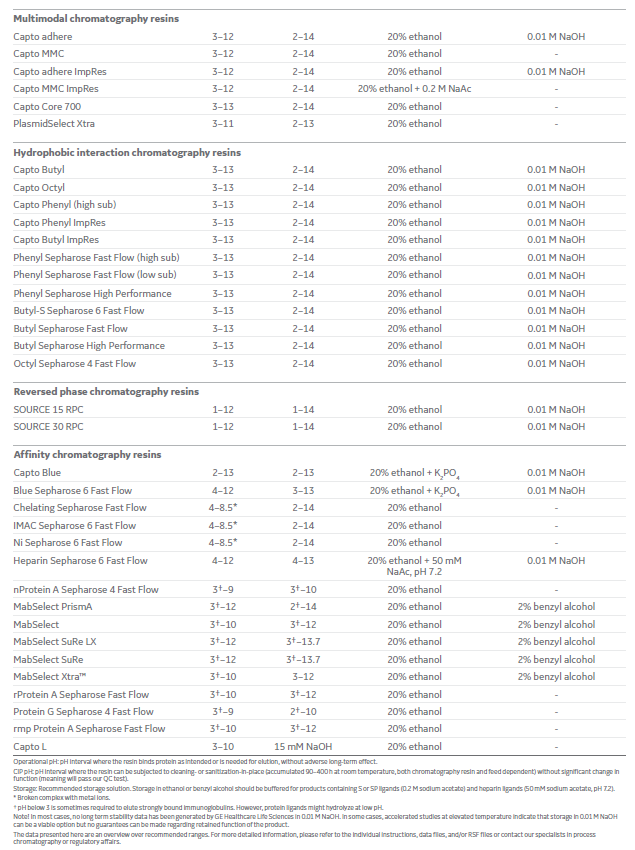
Task: Select 'Capto Phenyl (high sub)' row name
Action: click(x=65, y=204)
